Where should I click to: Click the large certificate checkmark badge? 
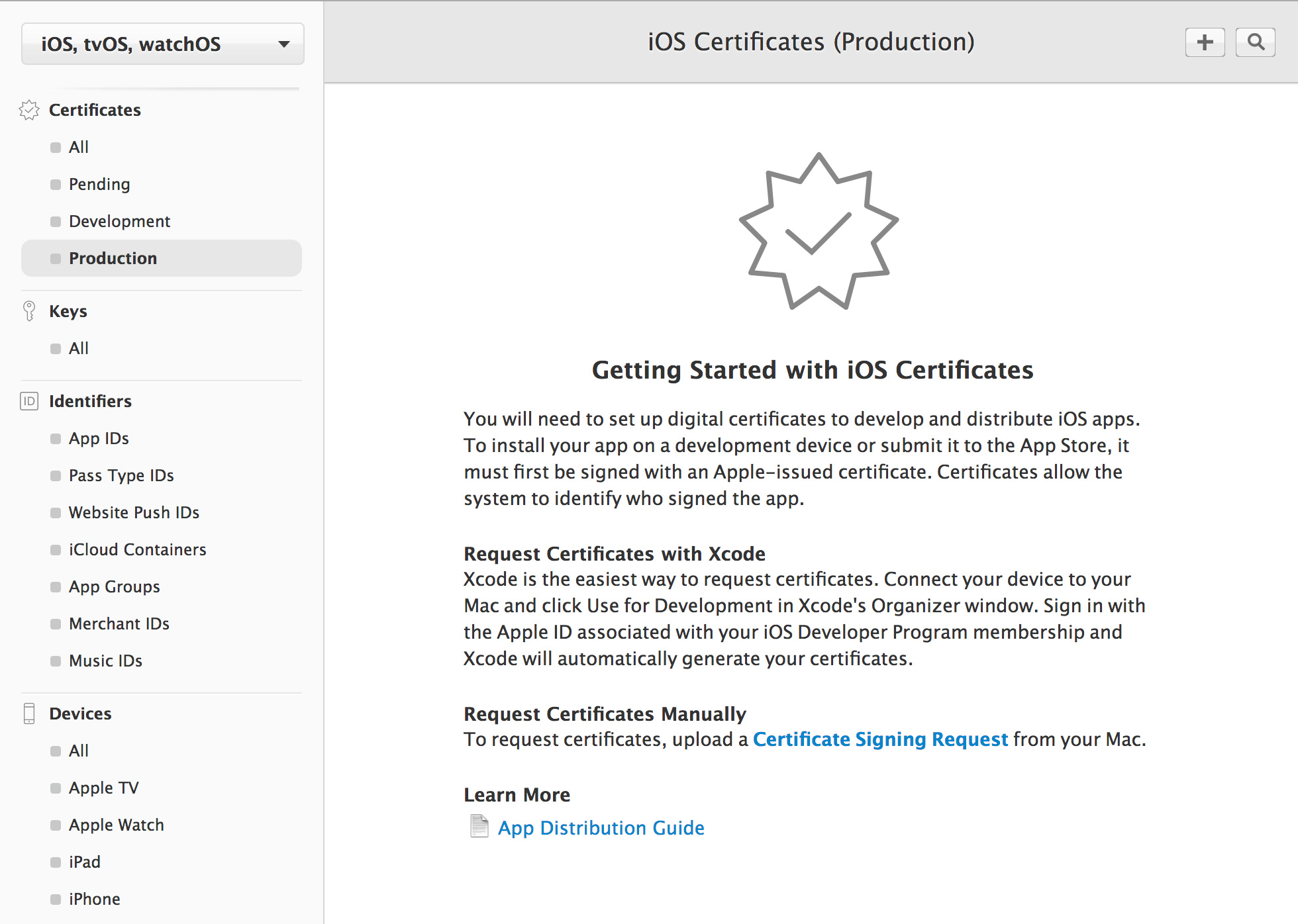coord(819,232)
